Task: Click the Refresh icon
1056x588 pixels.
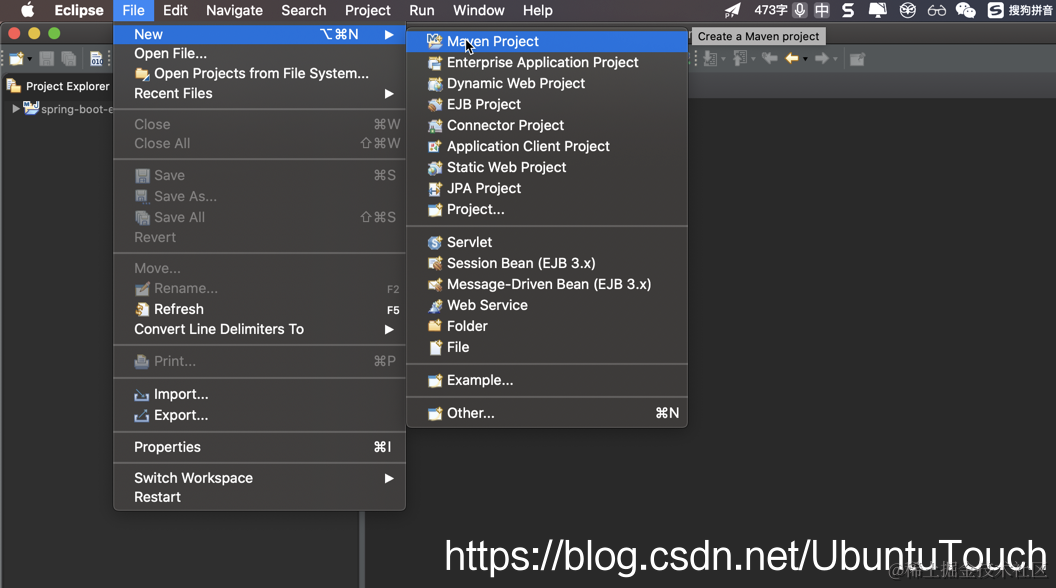Action: (141, 309)
